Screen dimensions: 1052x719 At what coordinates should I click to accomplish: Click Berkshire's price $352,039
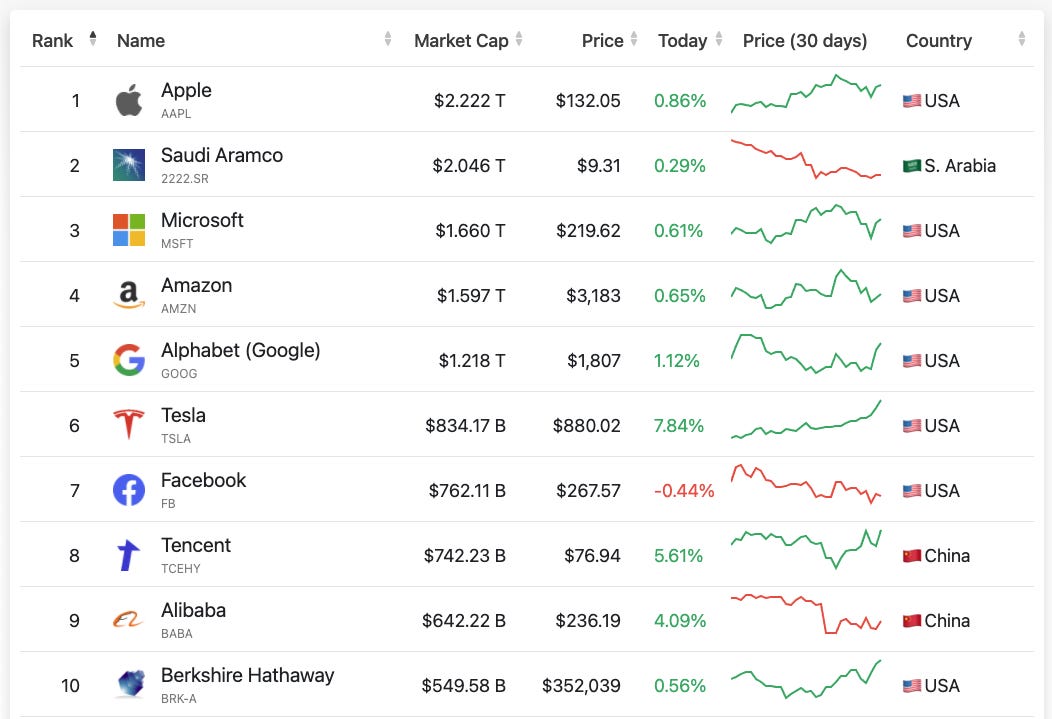[x=581, y=686]
